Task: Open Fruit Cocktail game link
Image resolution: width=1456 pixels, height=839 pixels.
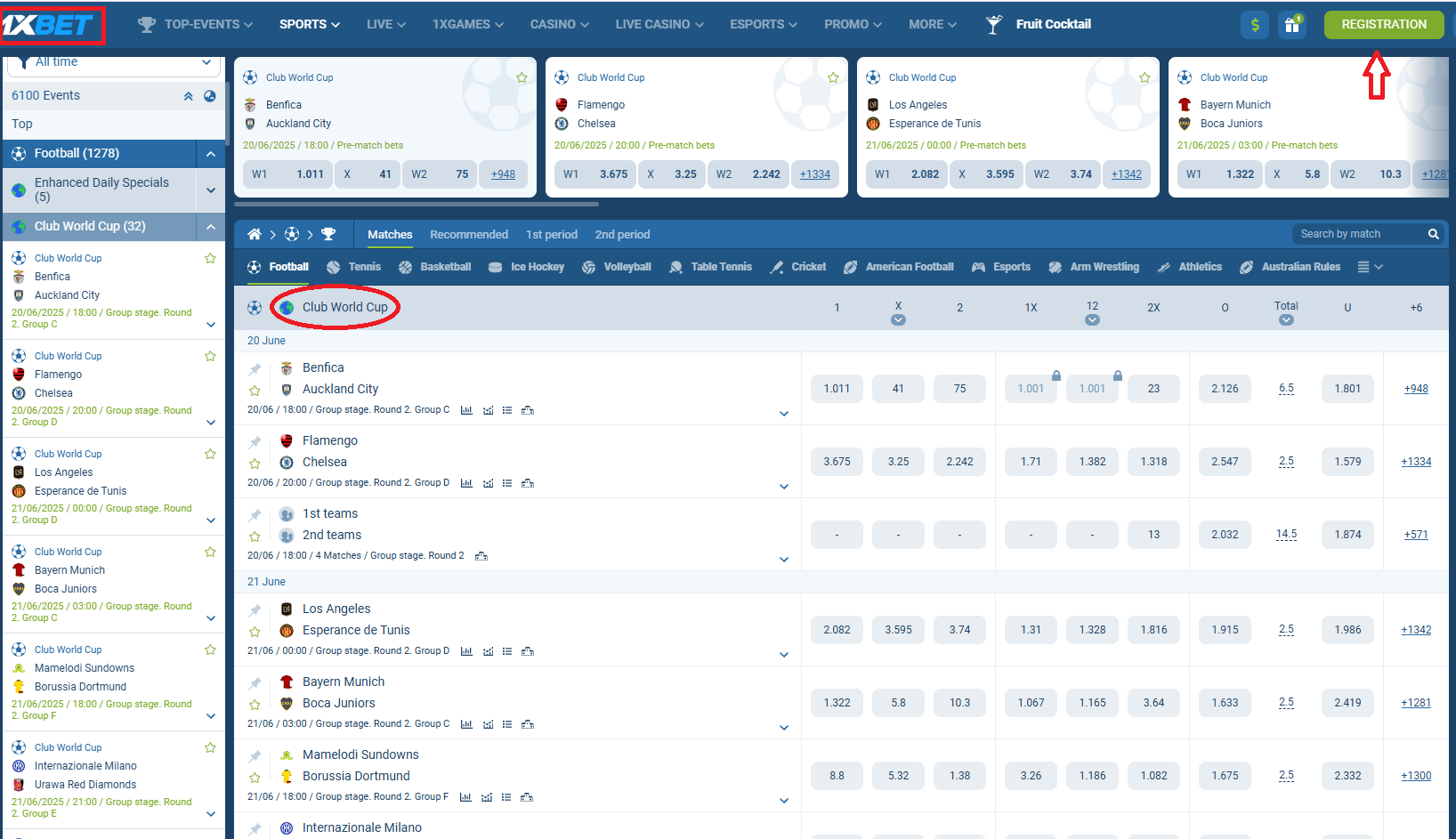Action: coord(1039,24)
